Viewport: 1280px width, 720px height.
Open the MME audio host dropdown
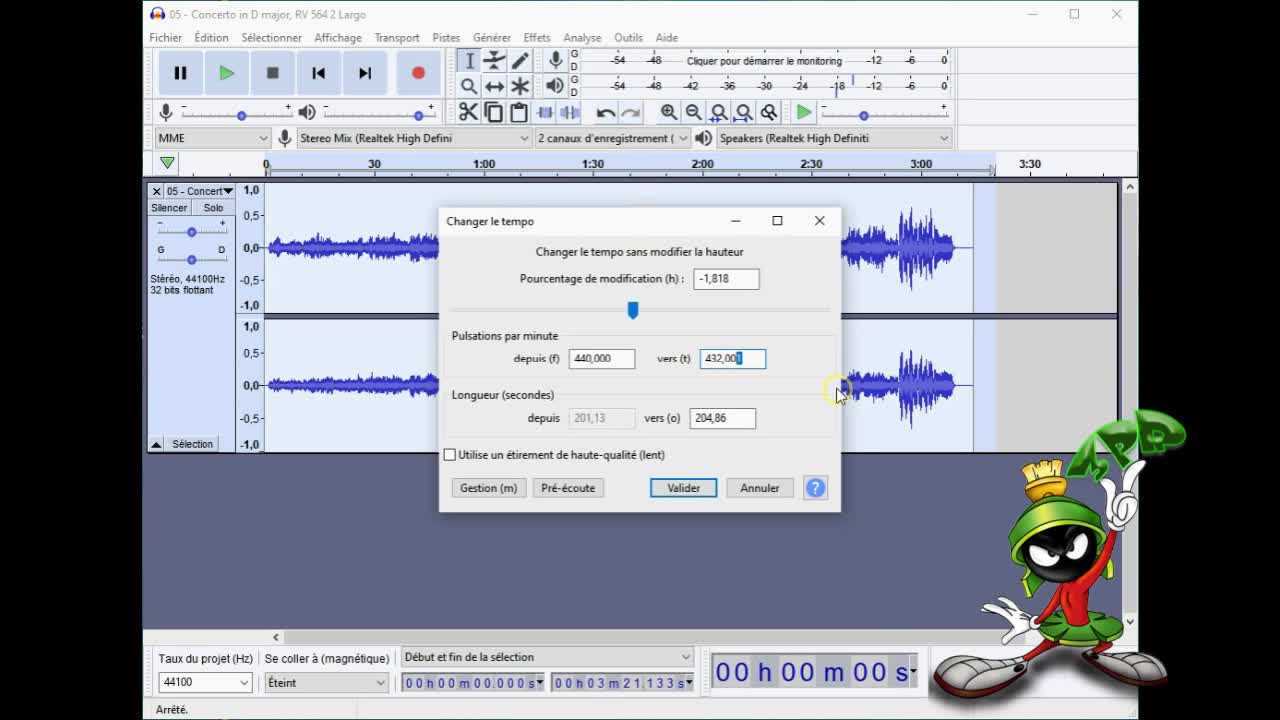[x=213, y=138]
